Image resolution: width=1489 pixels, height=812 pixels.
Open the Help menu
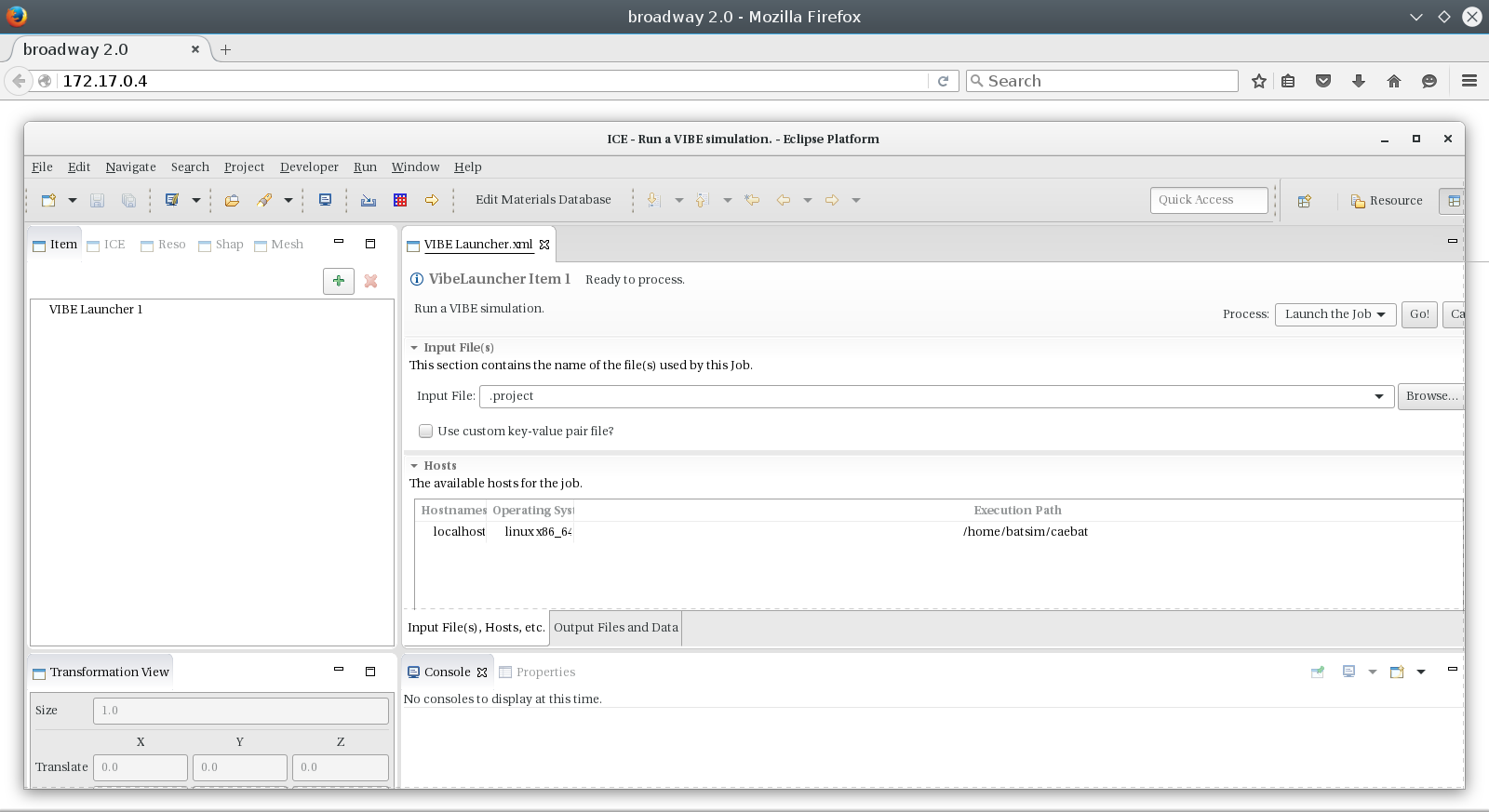click(x=467, y=167)
